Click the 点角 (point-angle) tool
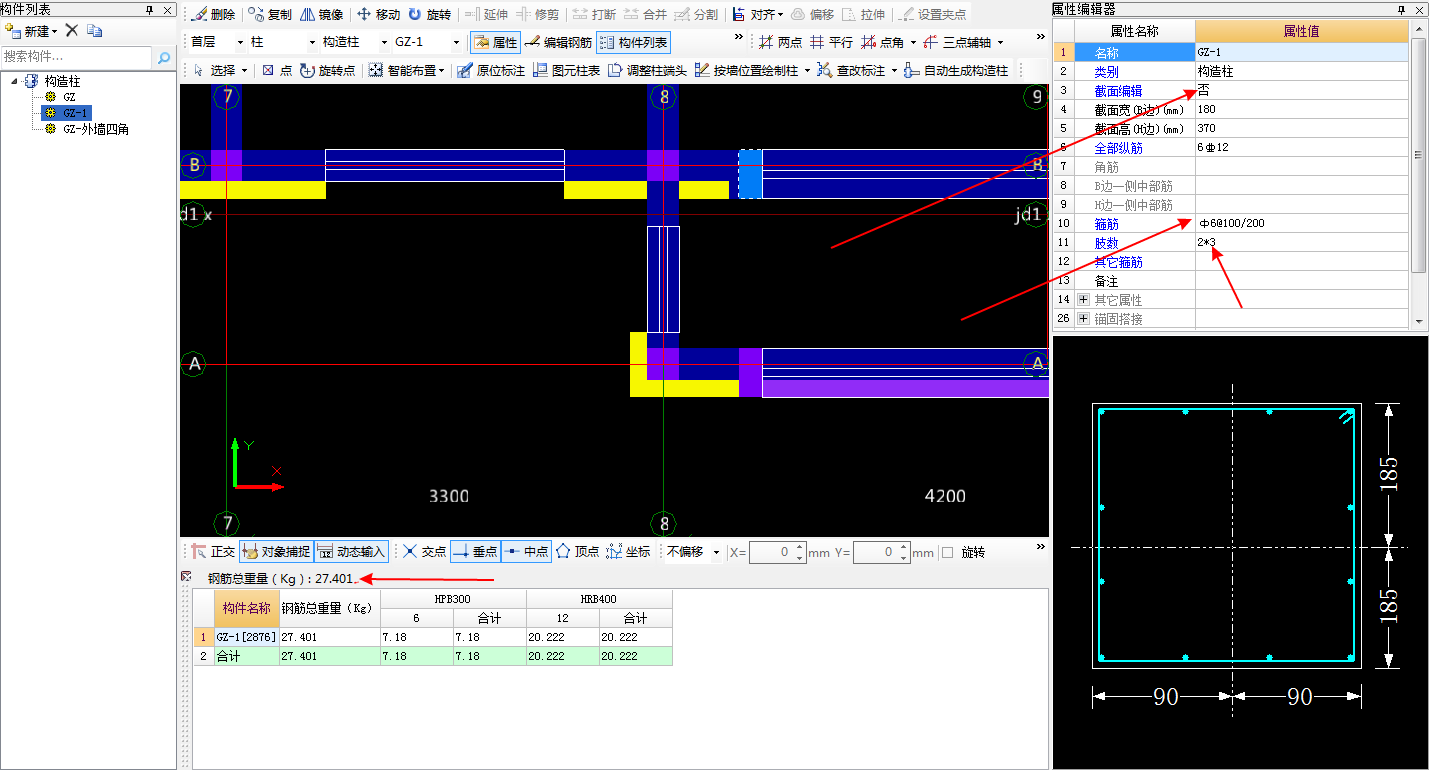 pos(888,43)
